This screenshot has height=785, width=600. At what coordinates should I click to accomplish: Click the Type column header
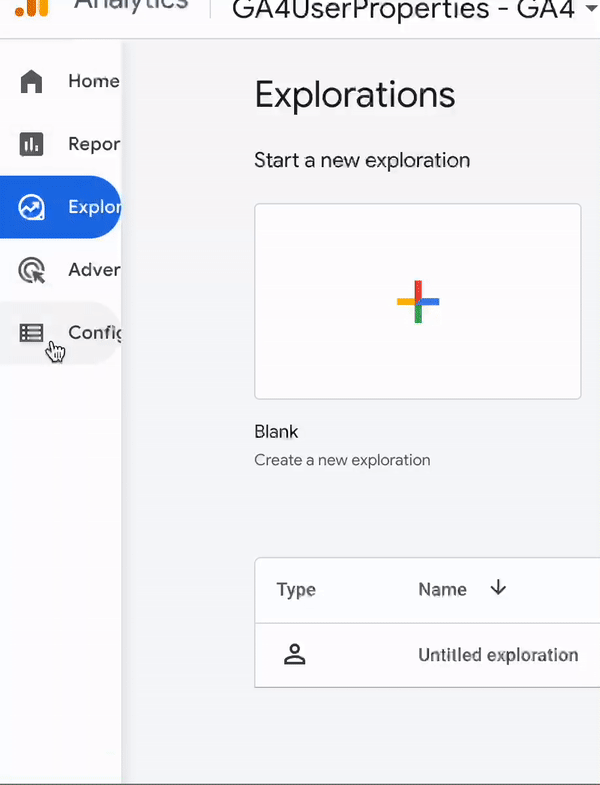[296, 590]
